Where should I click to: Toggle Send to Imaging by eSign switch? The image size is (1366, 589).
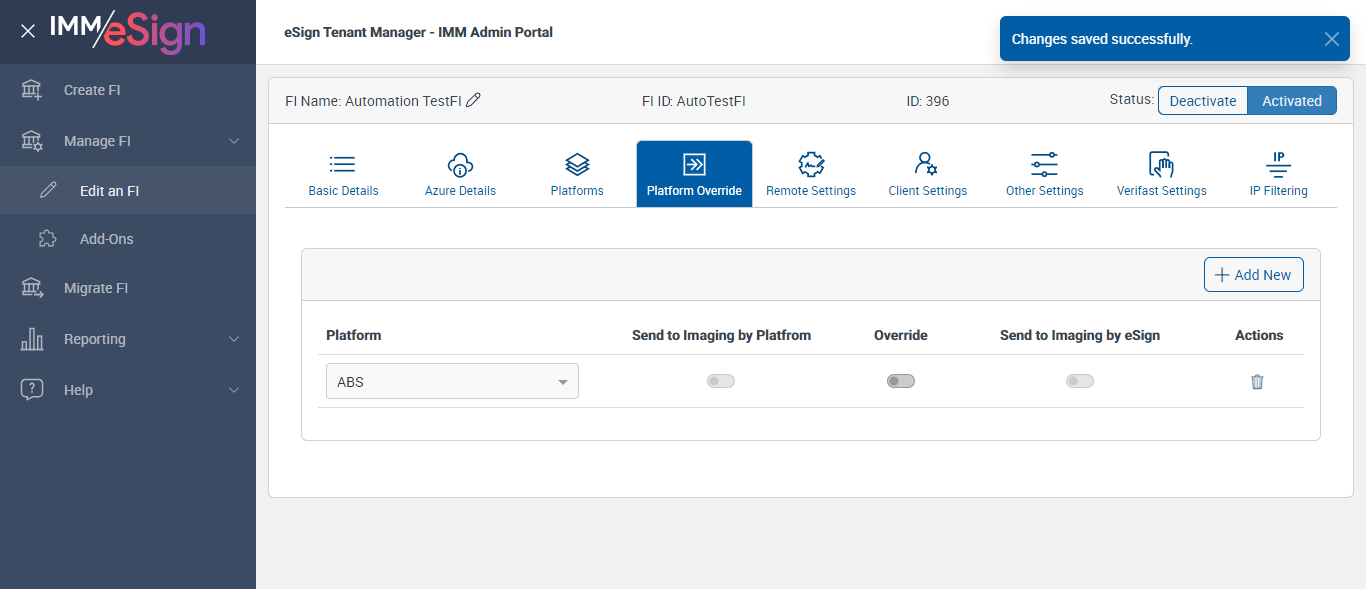tap(1079, 381)
